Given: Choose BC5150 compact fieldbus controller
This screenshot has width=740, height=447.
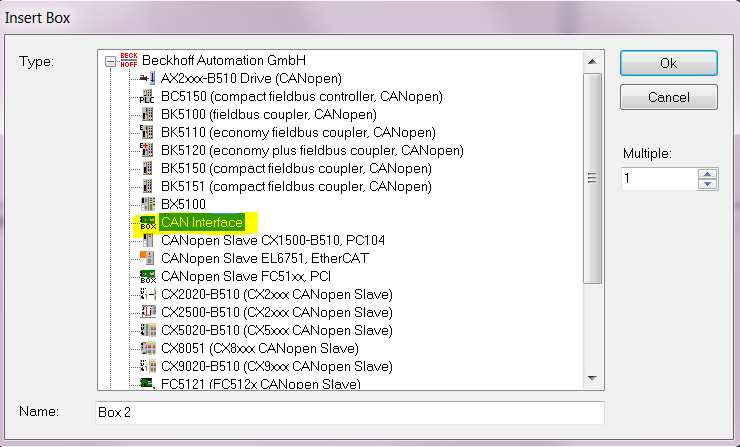Looking at the screenshot, I should 302,96.
